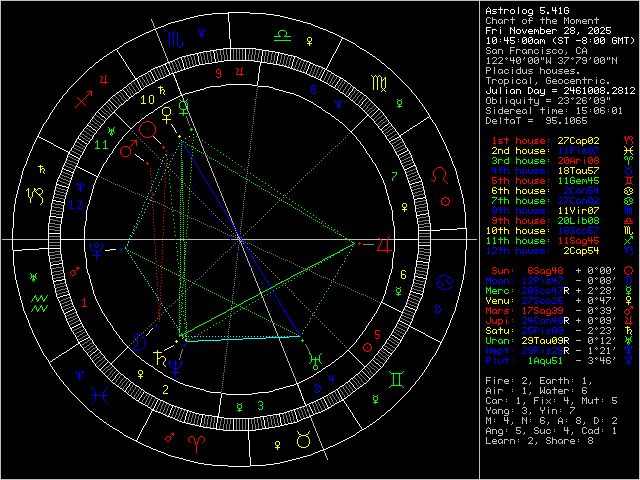Click the 'Astrolog 5.41G' title text
The height and width of the screenshot is (480, 640).
[x=527, y=11]
